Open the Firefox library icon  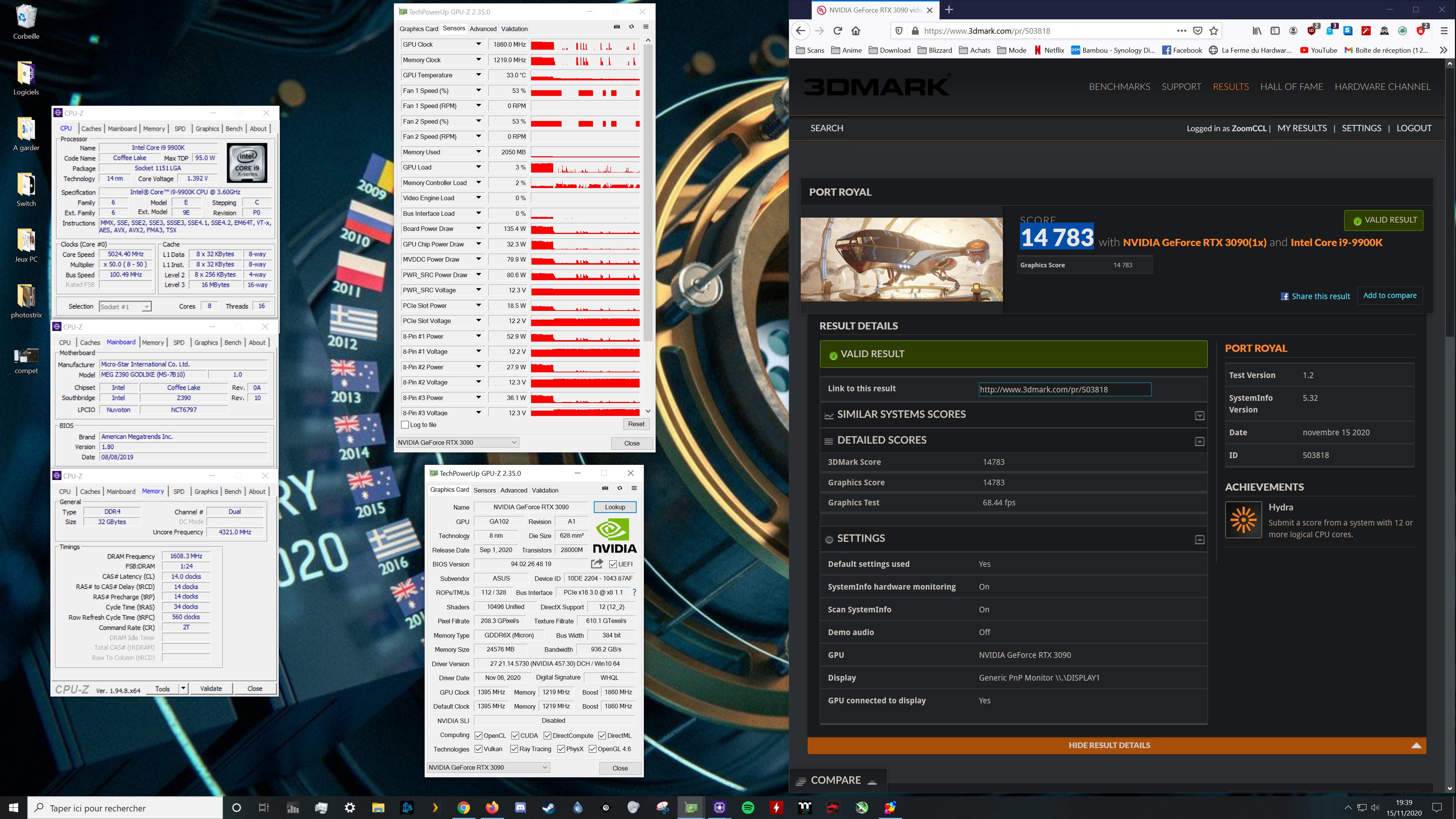point(1257,30)
